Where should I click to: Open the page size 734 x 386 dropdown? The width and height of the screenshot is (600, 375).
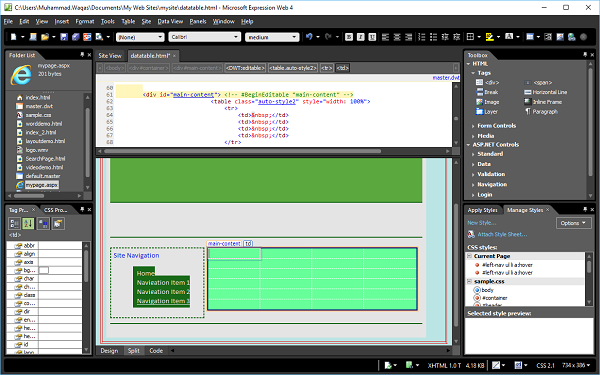point(577,365)
